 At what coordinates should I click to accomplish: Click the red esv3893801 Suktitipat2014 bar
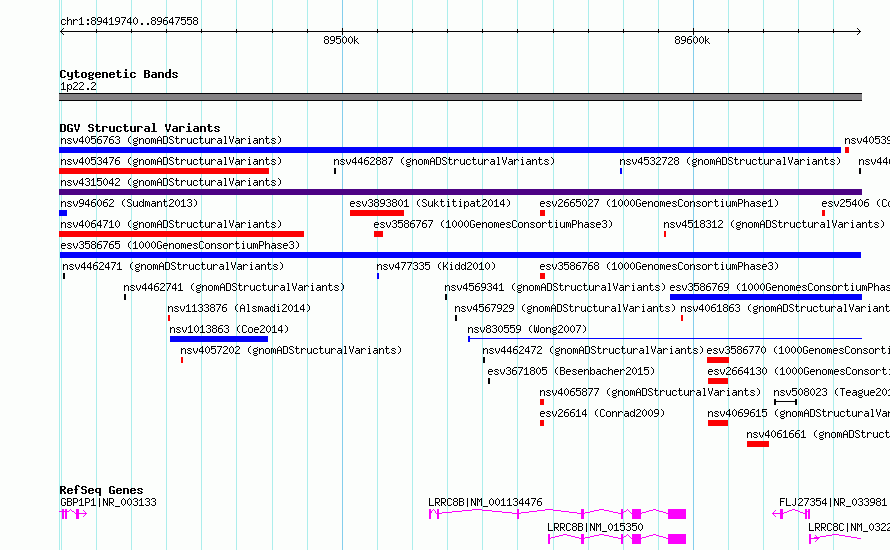(377, 213)
